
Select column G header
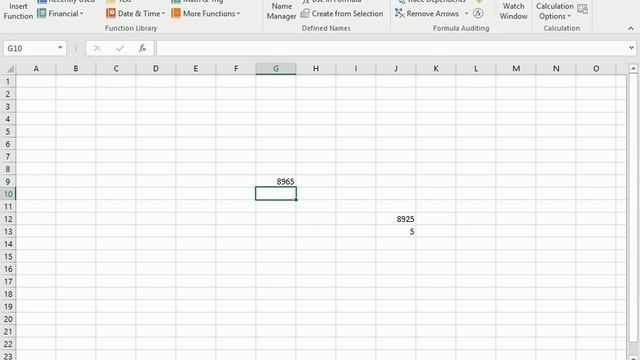click(276, 69)
